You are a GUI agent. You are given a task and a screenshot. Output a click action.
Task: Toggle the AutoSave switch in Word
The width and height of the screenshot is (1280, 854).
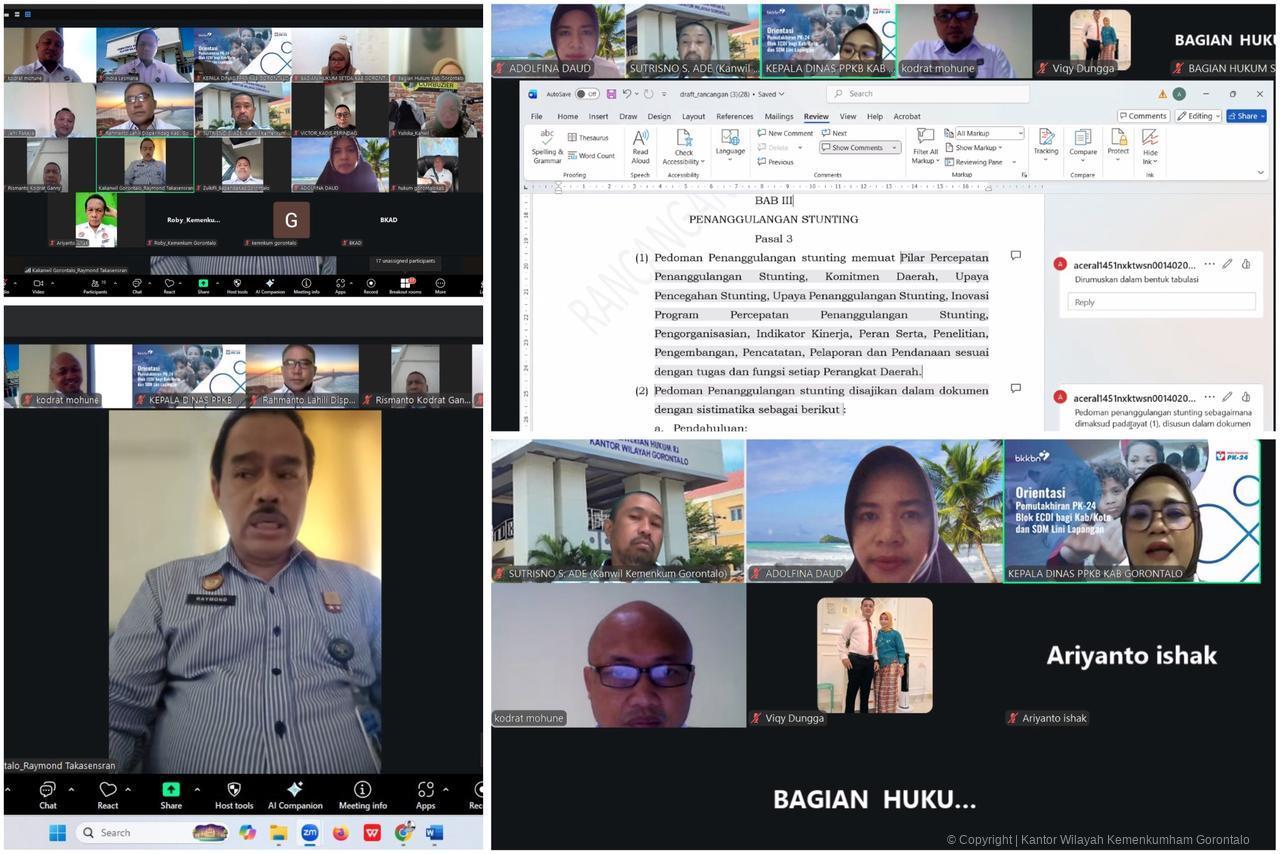pos(587,94)
